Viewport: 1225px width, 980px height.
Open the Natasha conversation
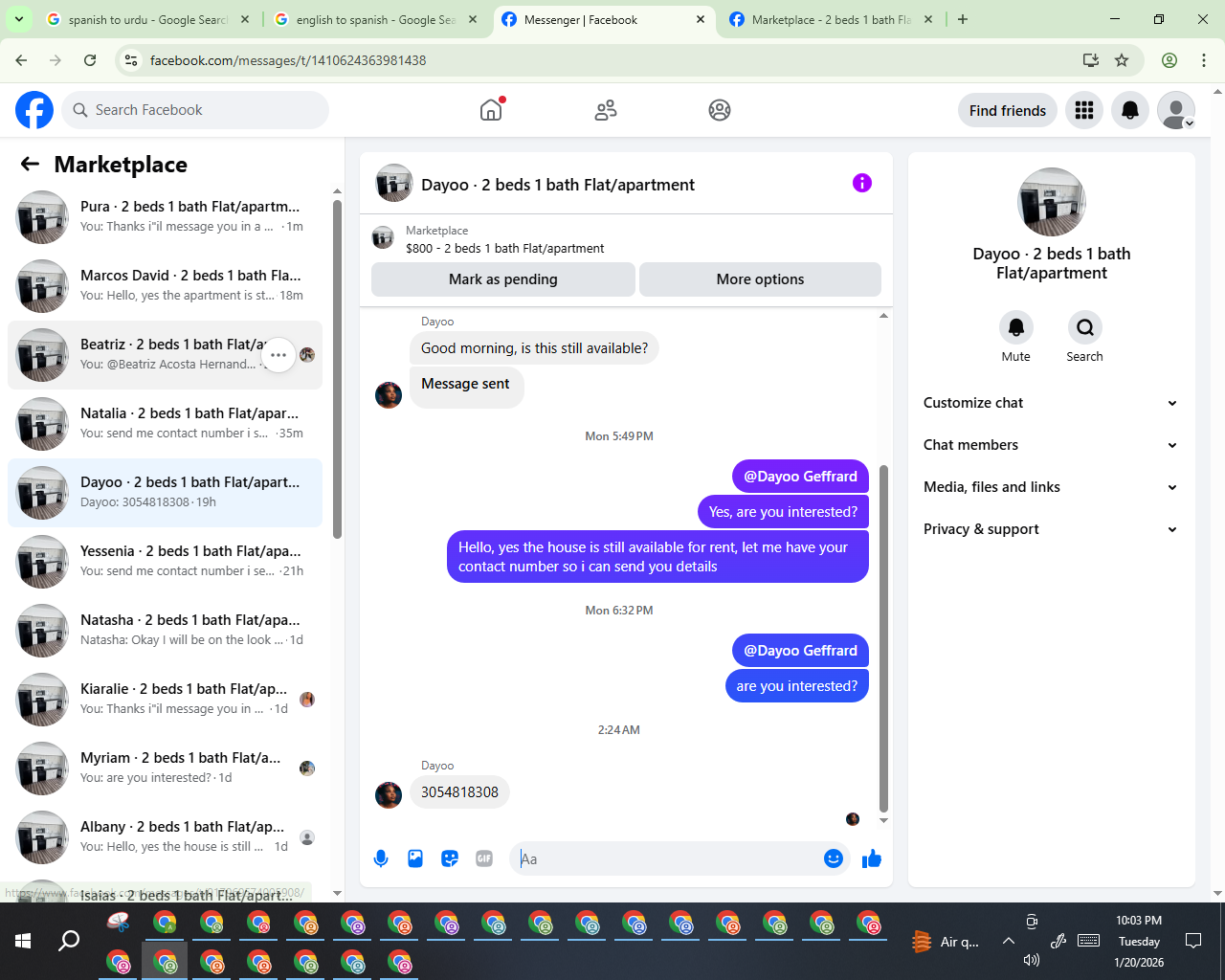tap(165, 631)
